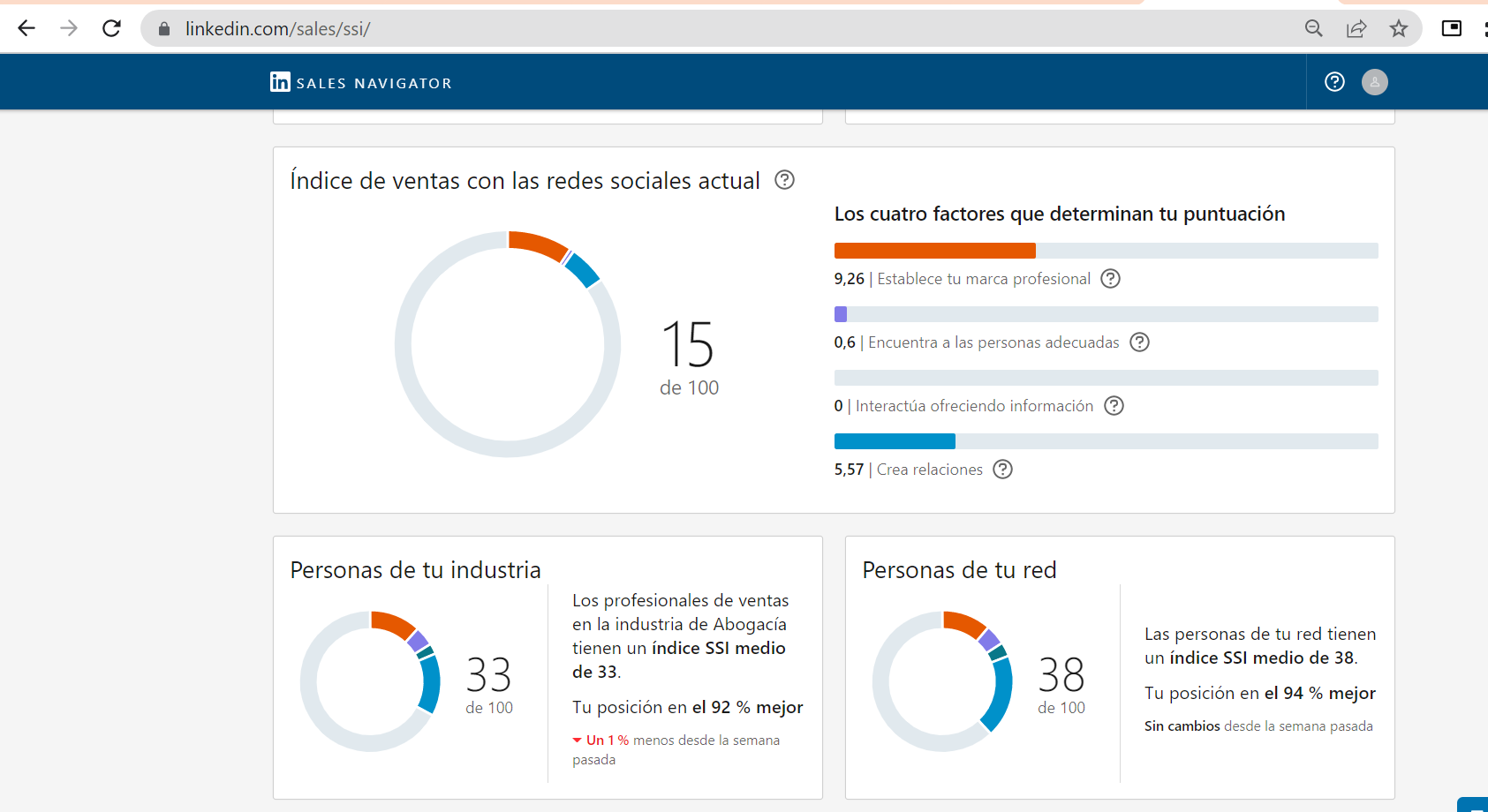Image resolution: width=1488 pixels, height=812 pixels.
Task: Click the orange Establece tu marca progress bar
Action: tap(935, 251)
